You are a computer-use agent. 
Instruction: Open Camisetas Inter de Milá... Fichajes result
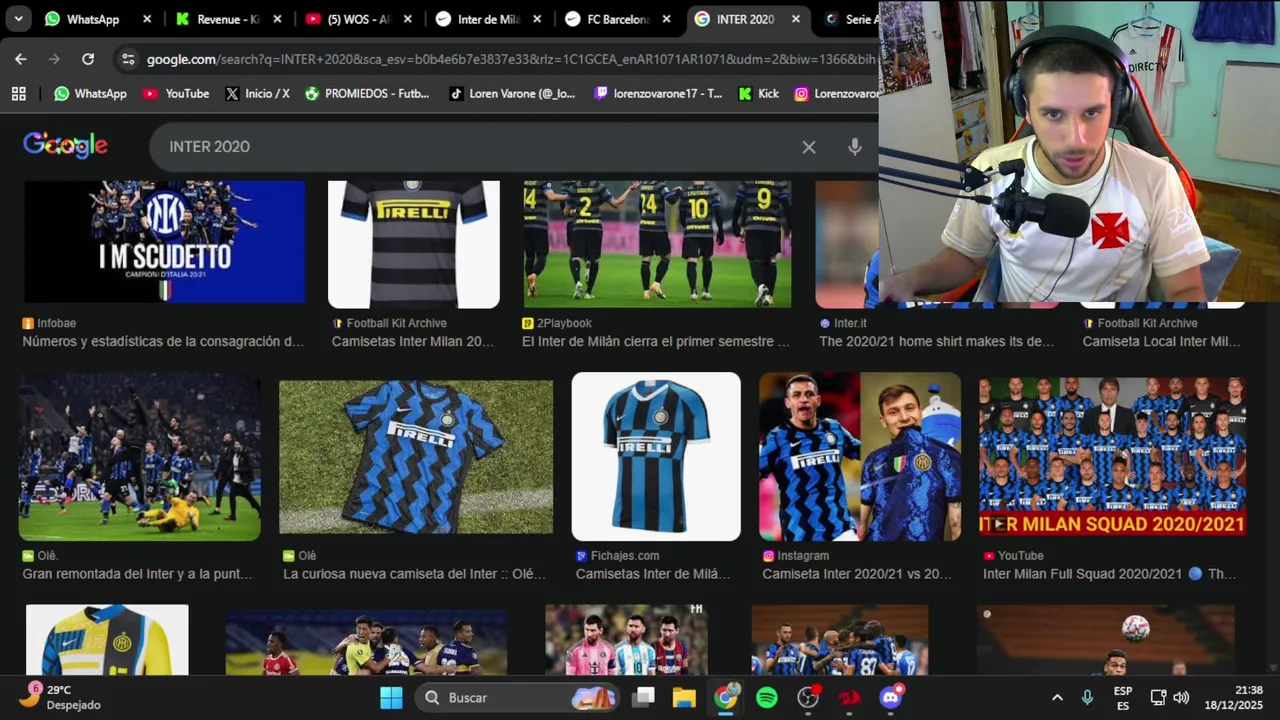coord(653,574)
